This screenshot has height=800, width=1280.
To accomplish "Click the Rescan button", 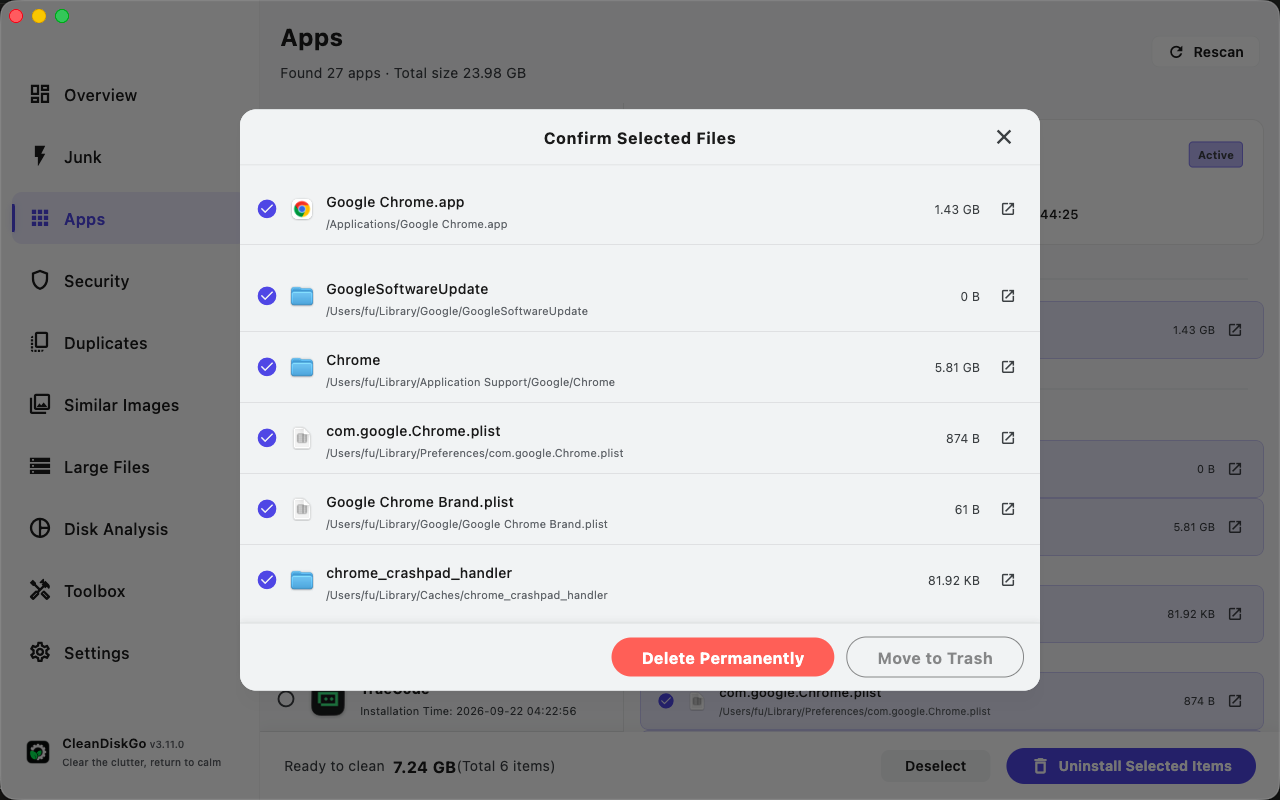I will (x=1206, y=52).
